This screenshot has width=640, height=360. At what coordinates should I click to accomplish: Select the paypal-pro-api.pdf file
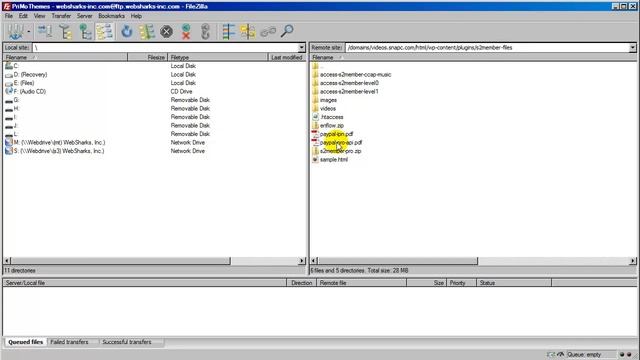pos(338,142)
